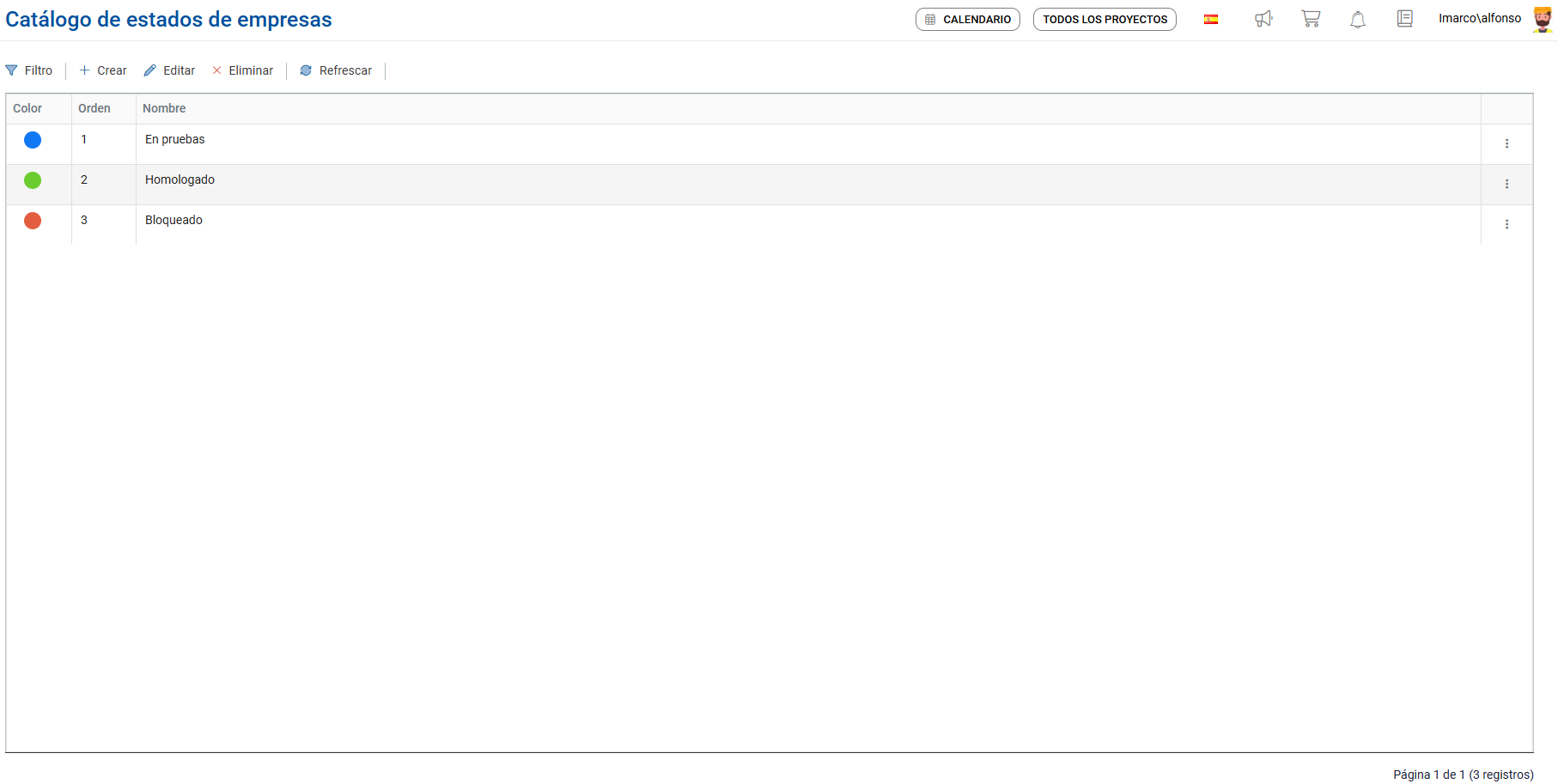Click Crear to add a new state
The width and height of the screenshot is (1558, 784).
click(103, 70)
